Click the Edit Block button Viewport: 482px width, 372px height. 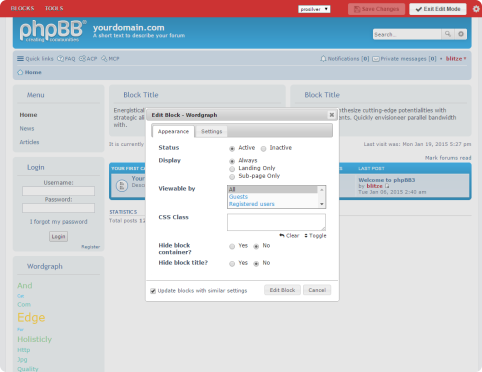(x=282, y=290)
